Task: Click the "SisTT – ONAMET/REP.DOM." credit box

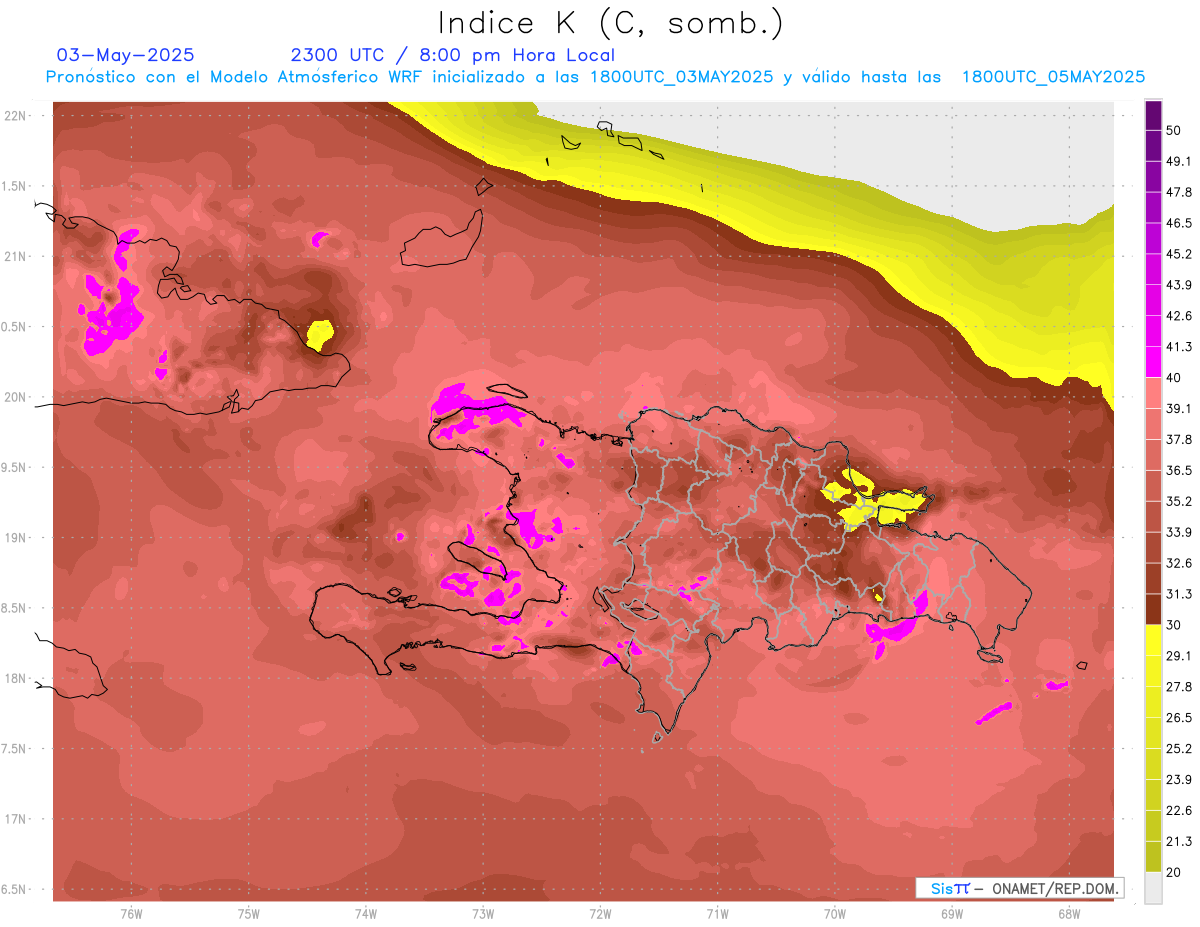Action: 1020,888
